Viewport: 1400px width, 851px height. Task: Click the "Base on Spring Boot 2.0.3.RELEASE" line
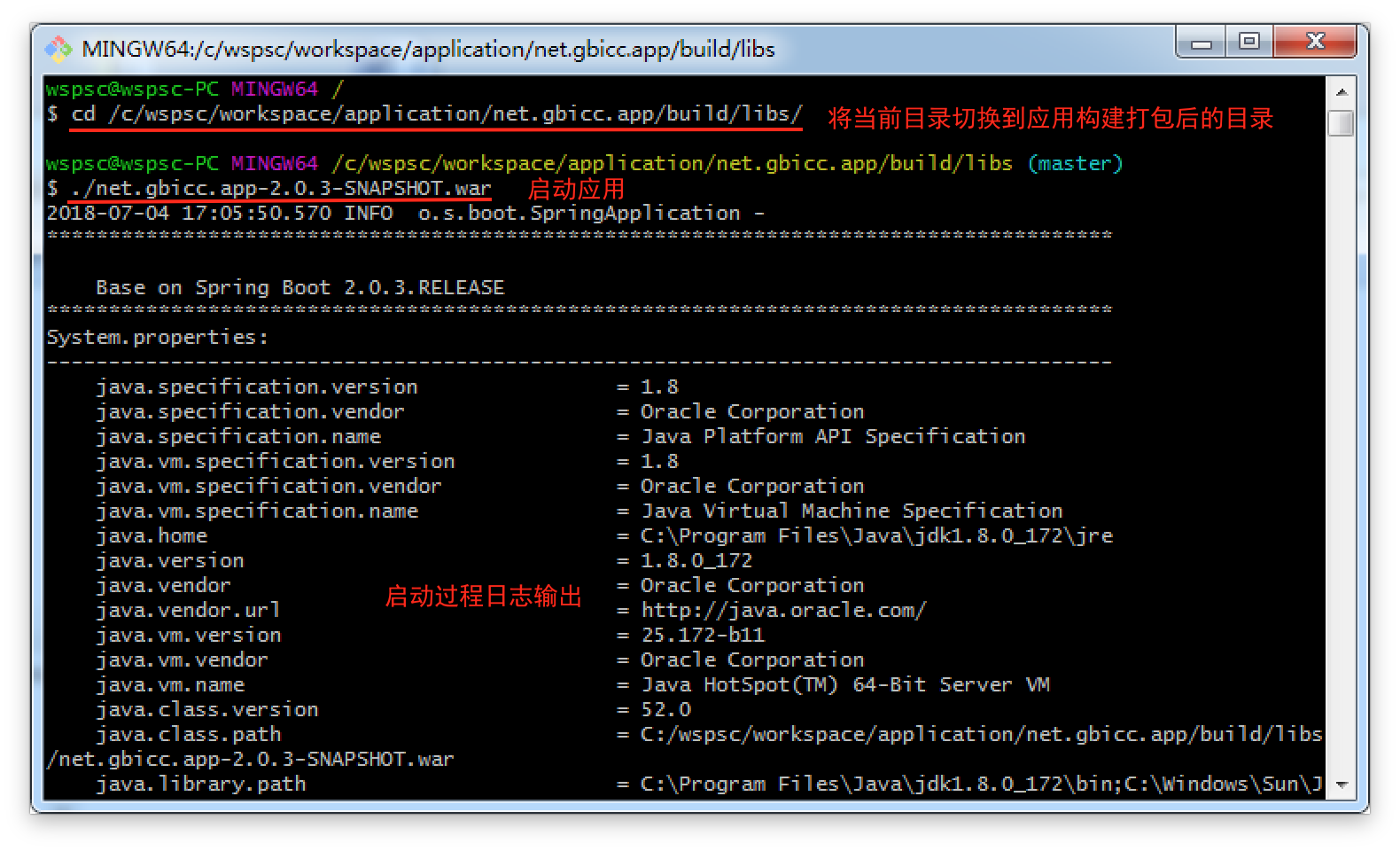299,287
